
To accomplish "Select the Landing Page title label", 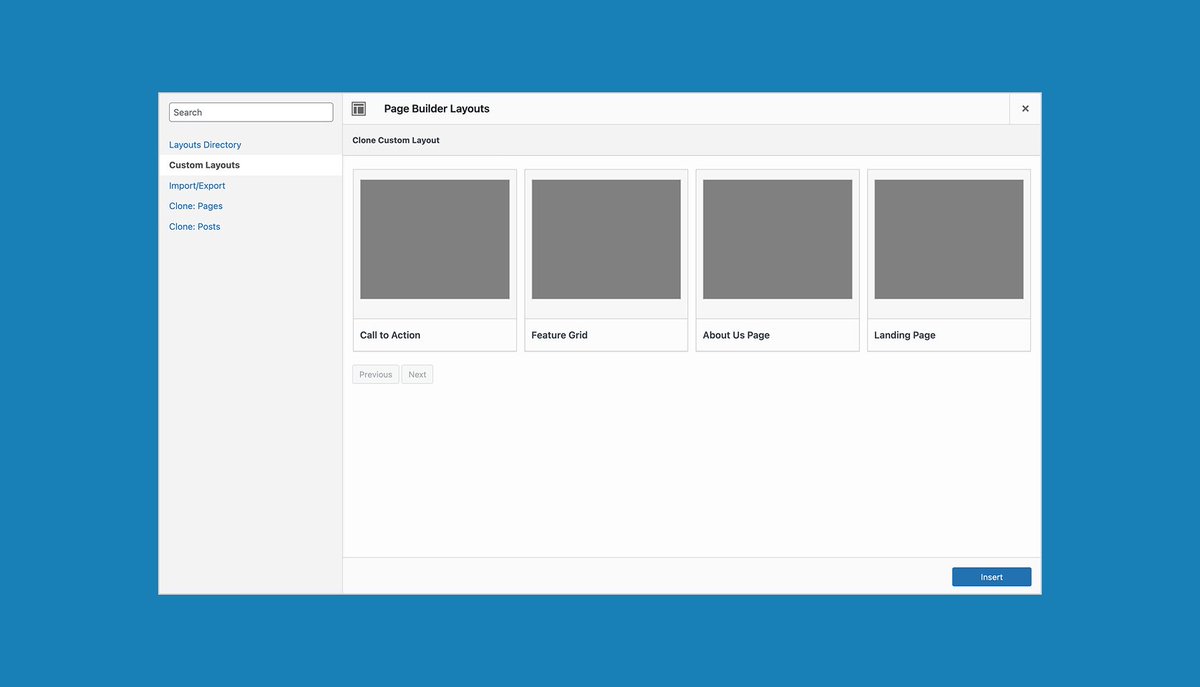I will click(904, 335).
